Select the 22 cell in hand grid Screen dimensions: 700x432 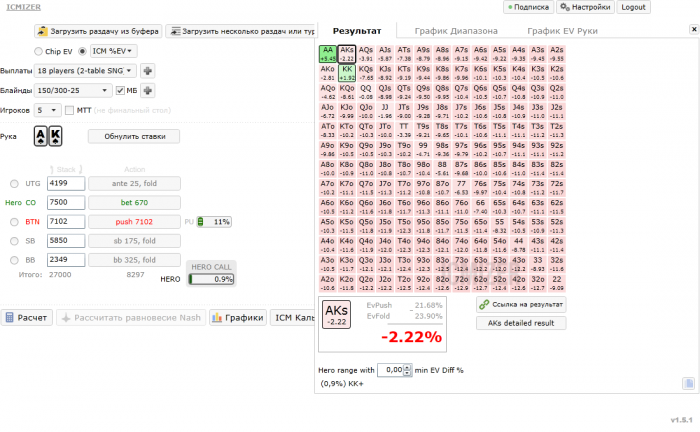(x=557, y=283)
